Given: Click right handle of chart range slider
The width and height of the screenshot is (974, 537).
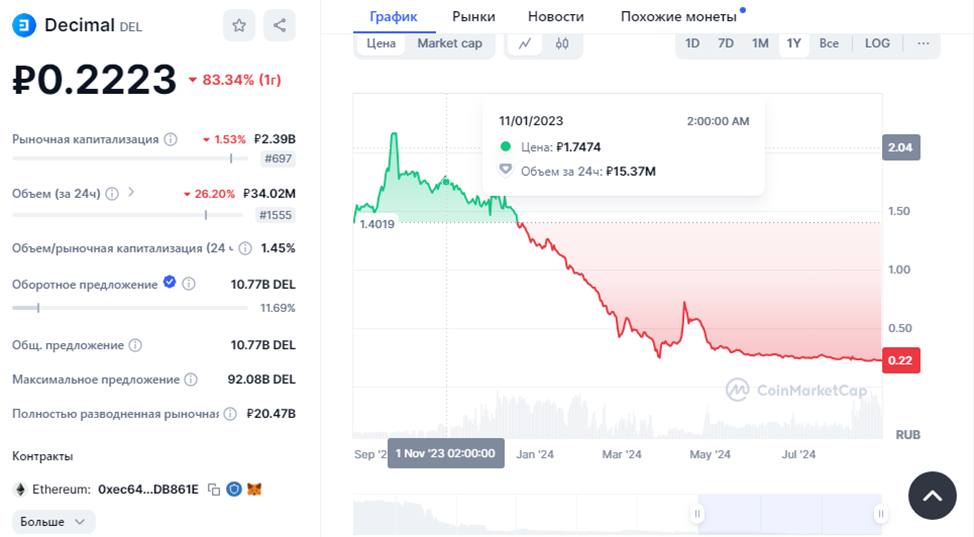Looking at the screenshot, I should pos(880,514).
